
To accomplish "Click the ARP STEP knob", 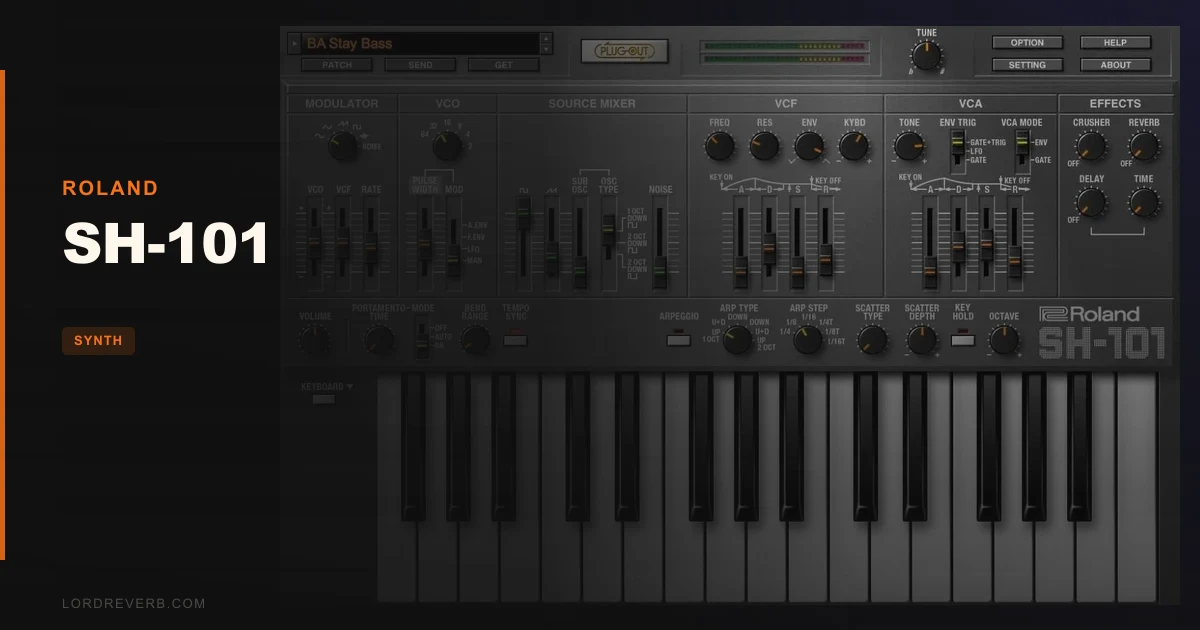I will pyautogui.click(x=808, y=340).
